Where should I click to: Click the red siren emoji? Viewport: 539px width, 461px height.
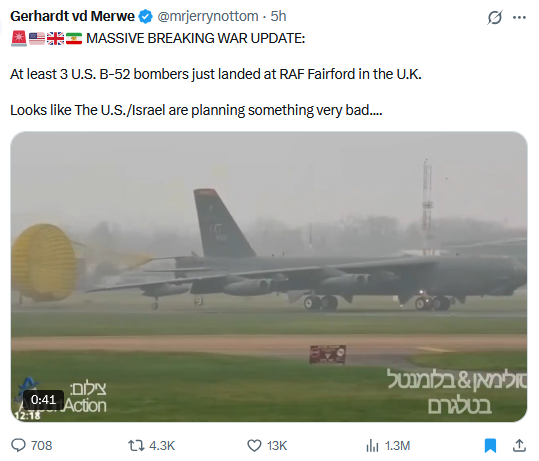pyautogui.click(x=19, y=38)
